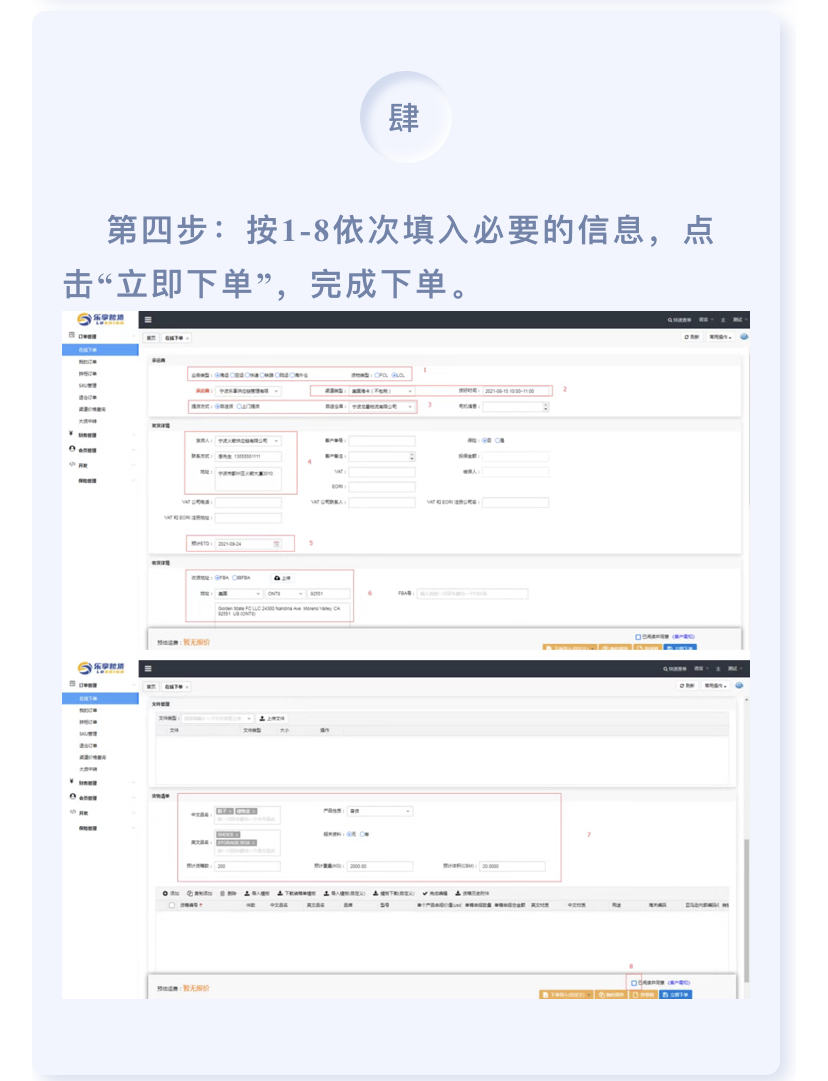Tick 已阅读并同意 checkbox in upper screenshot

coord(638,637)
